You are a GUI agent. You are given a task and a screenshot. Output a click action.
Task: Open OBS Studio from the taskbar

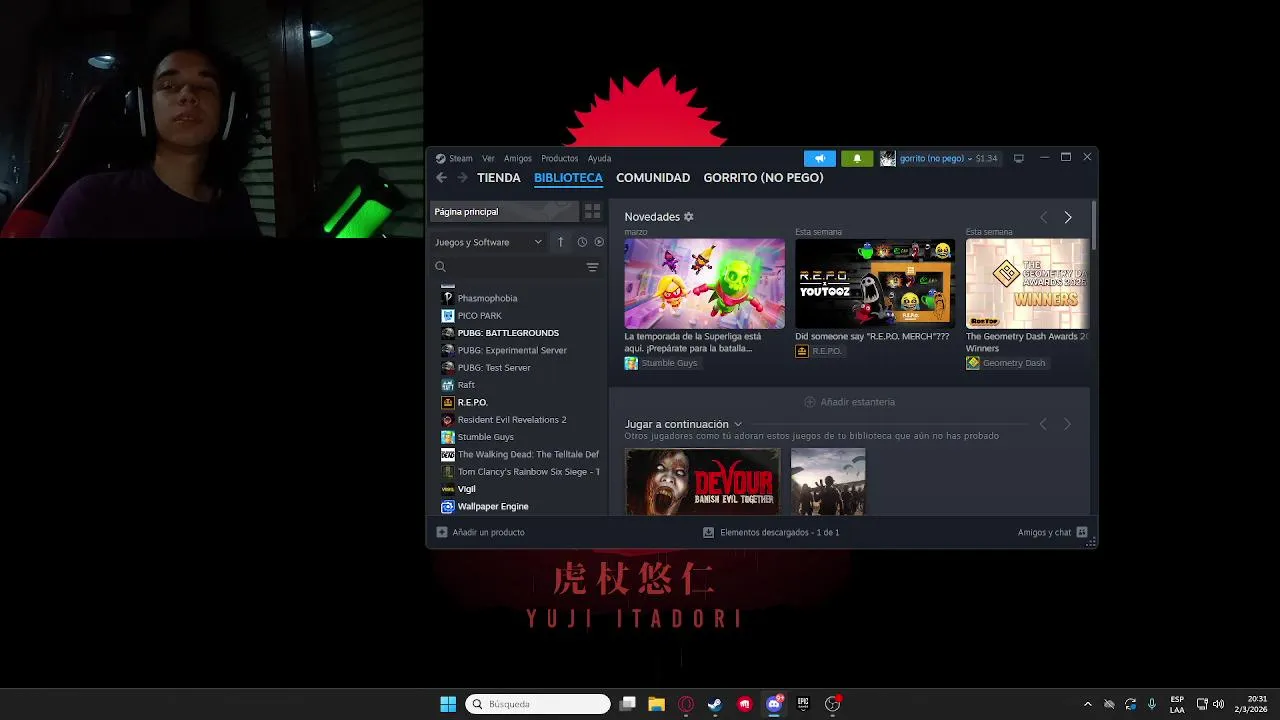coord(832,704)
